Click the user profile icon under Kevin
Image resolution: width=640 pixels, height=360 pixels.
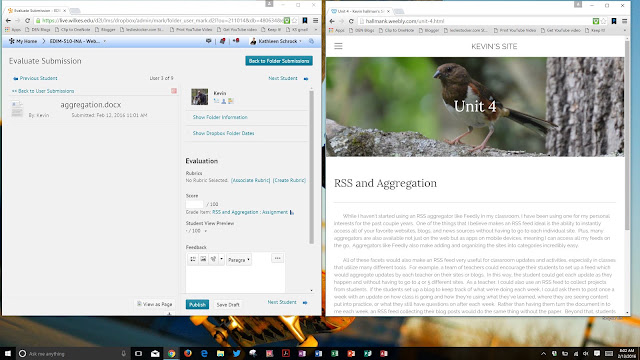(x=224, y=101)
